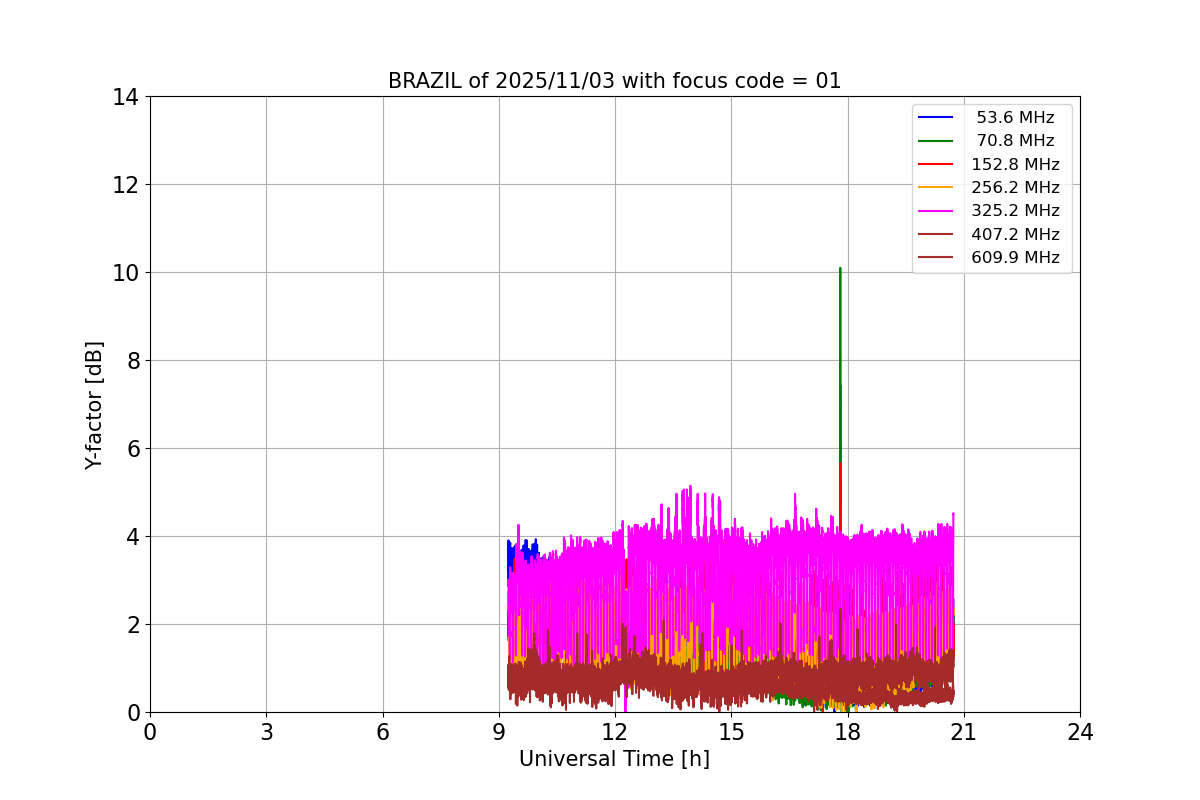1200x800 pixels.
Task: Click the Universal Time [h] axis label
Action: pos(614,759)
